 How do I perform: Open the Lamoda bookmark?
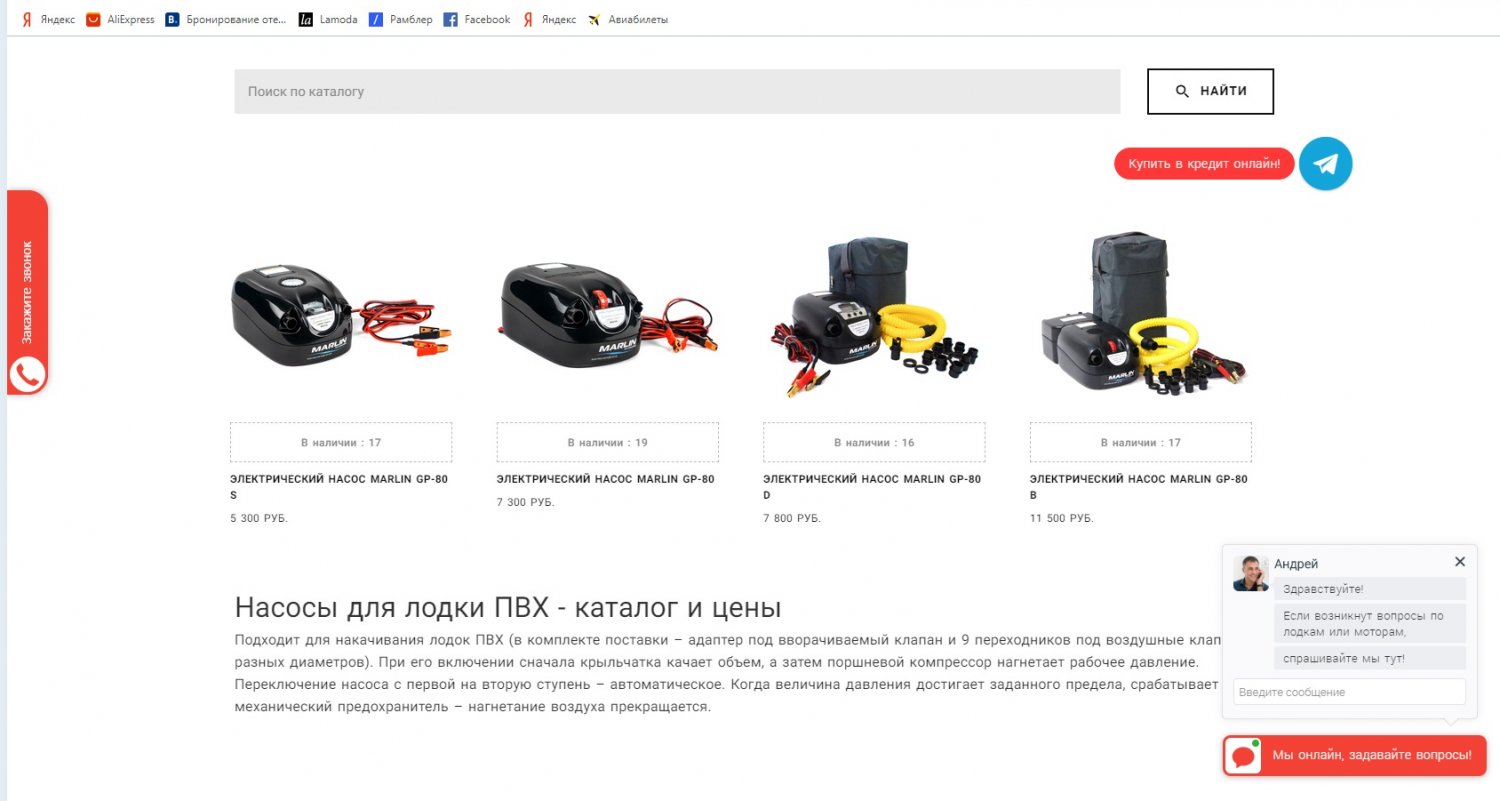point(328,19)
